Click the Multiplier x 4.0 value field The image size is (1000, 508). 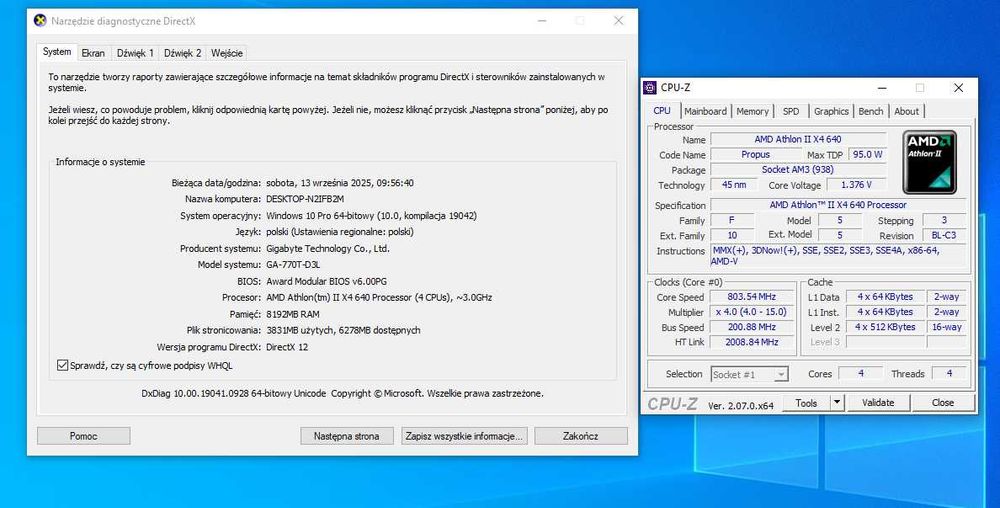point(752,312)
